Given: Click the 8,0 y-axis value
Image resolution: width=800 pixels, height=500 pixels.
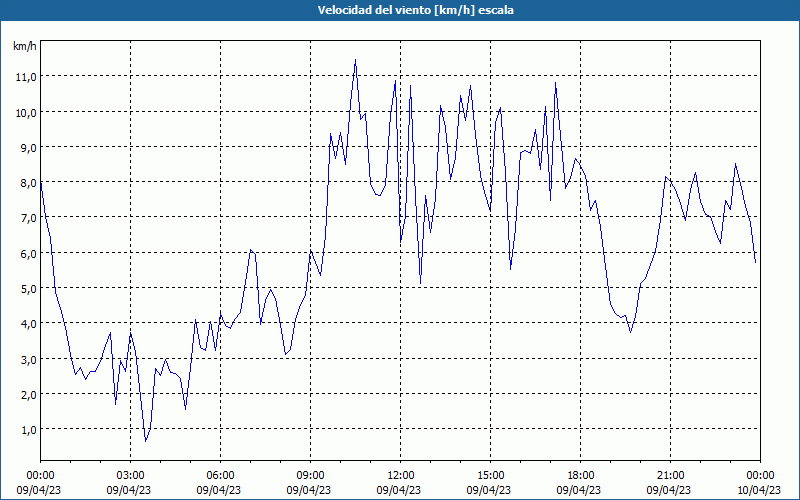Looking at the screenshot, I should tap(28, 183).
